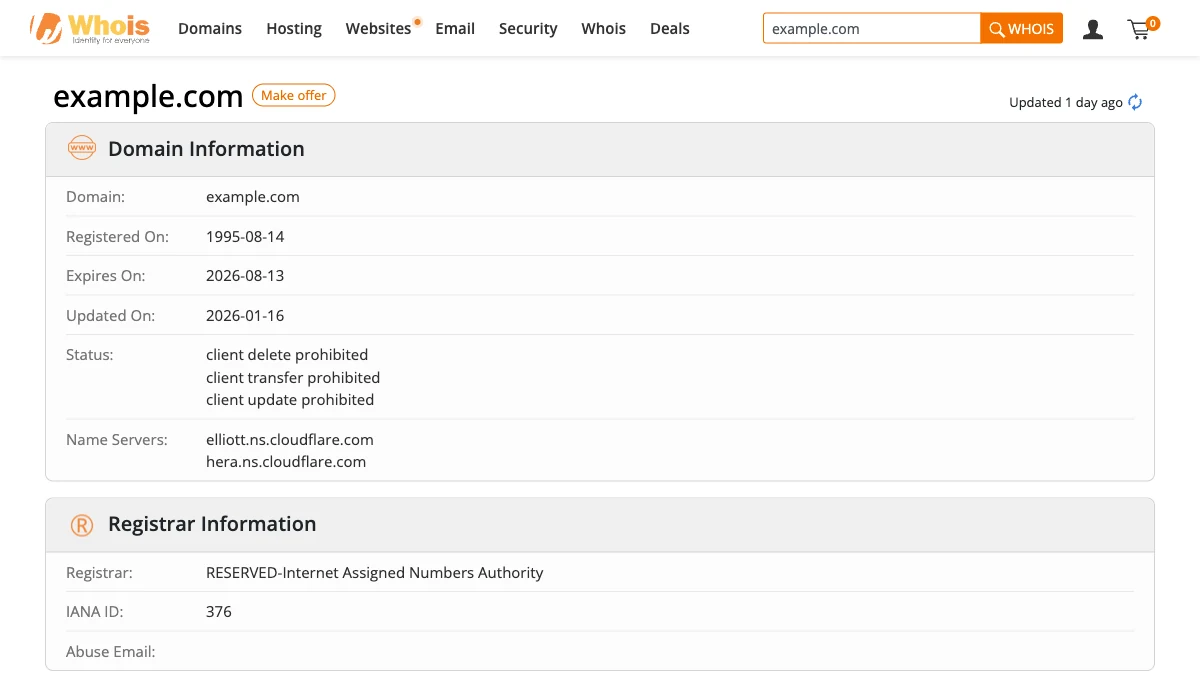Open the Websites menu
The image size is (1200, 680).
coord(379,29)
